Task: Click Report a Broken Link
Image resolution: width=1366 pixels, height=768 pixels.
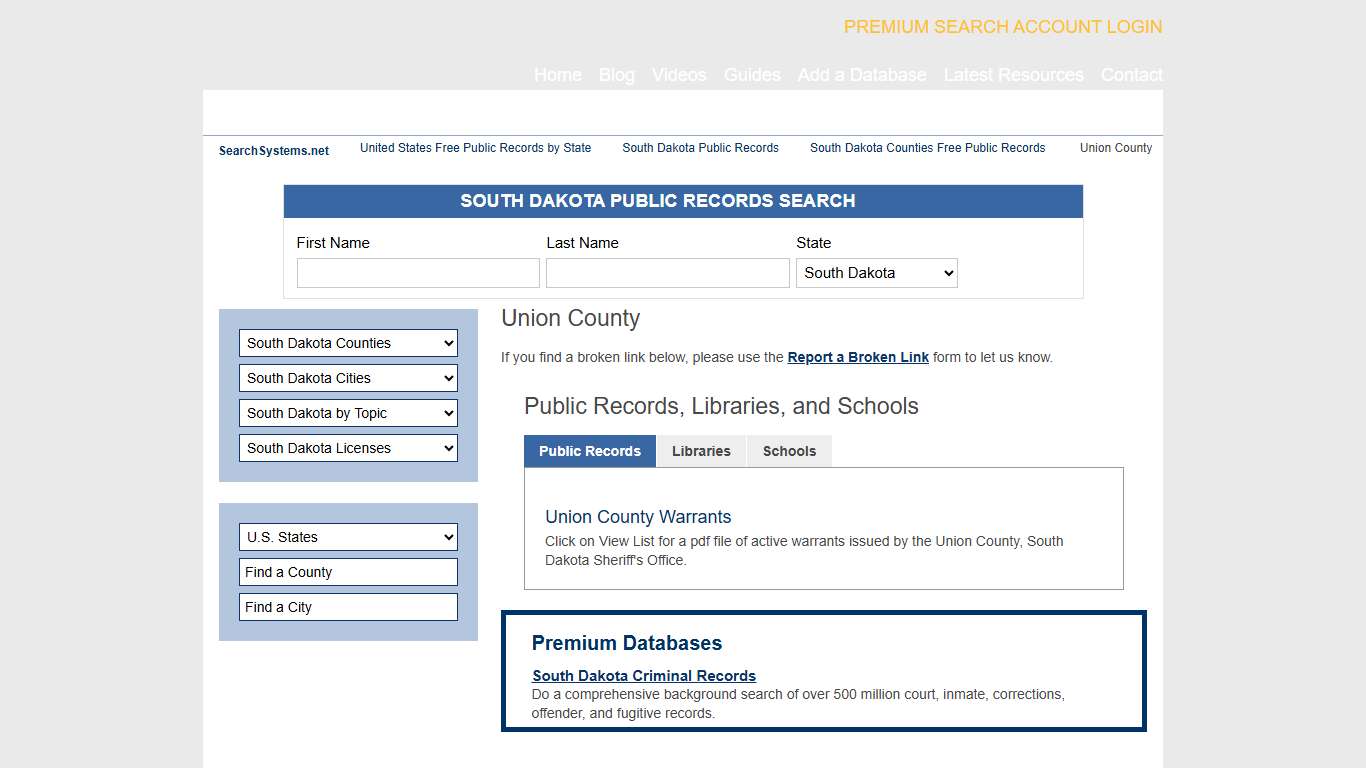Action: point(858,357)
